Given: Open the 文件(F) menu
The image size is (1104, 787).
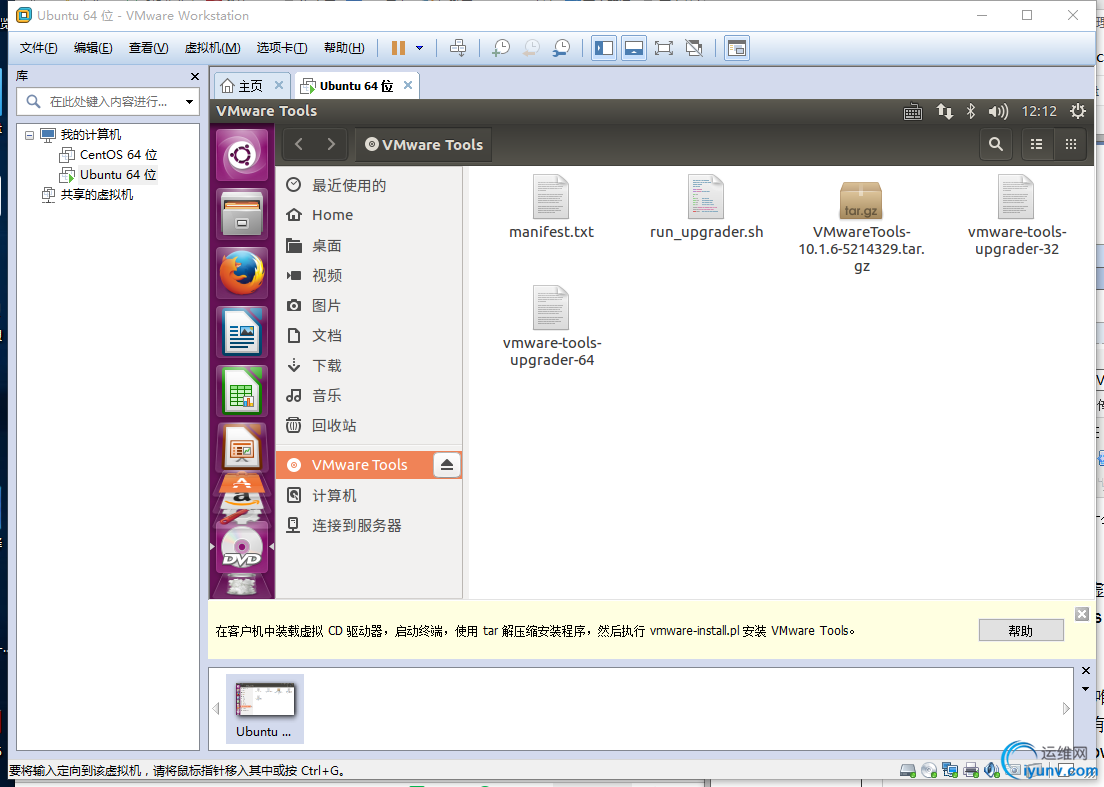Looking at the screenshot, I should pos(38,48).
